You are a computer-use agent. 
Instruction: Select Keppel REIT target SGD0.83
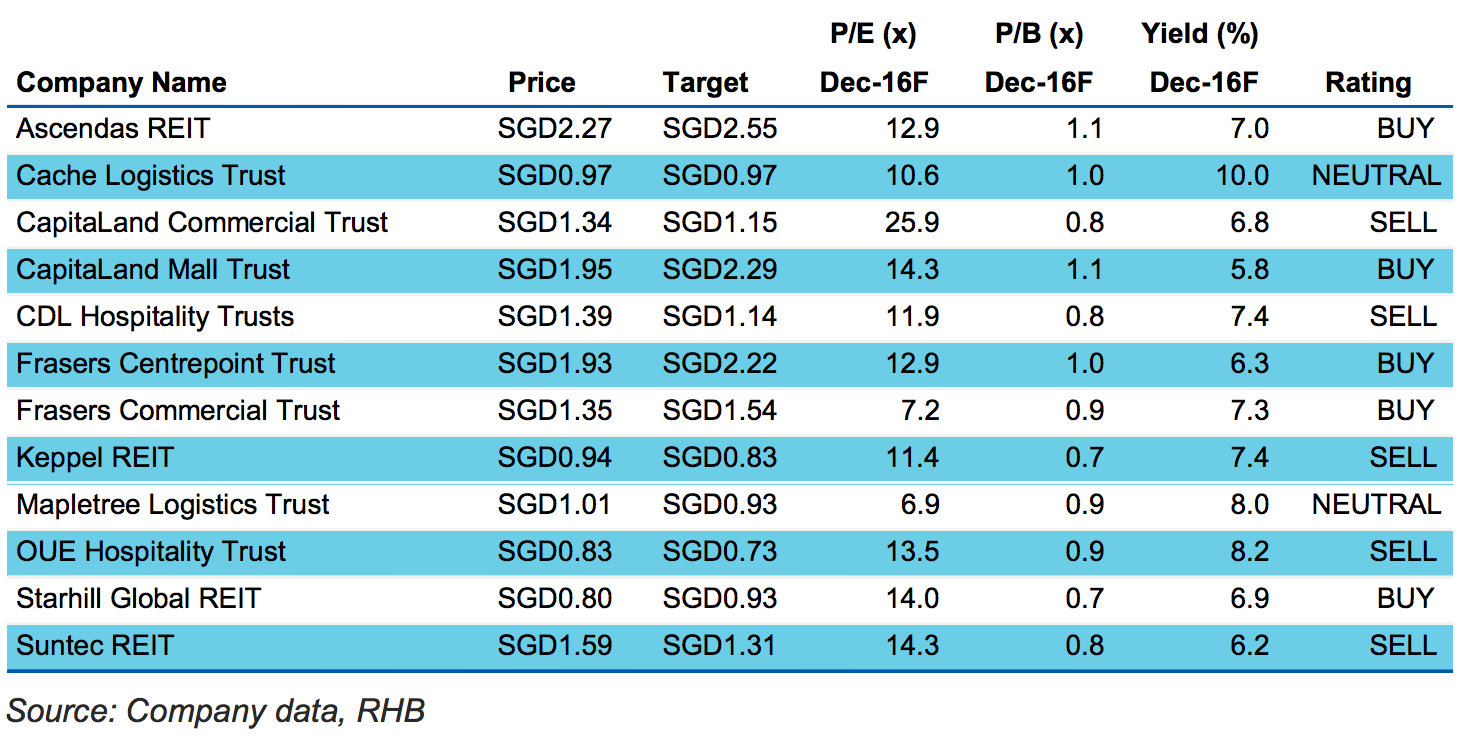click(719, 458)
